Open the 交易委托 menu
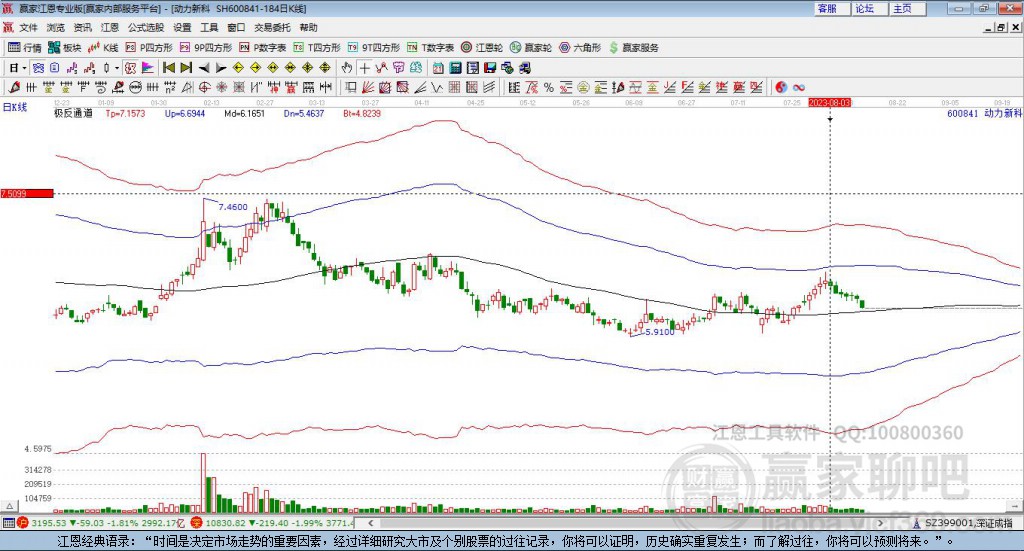Screen dimensions: 1024x551 point(272,27)
